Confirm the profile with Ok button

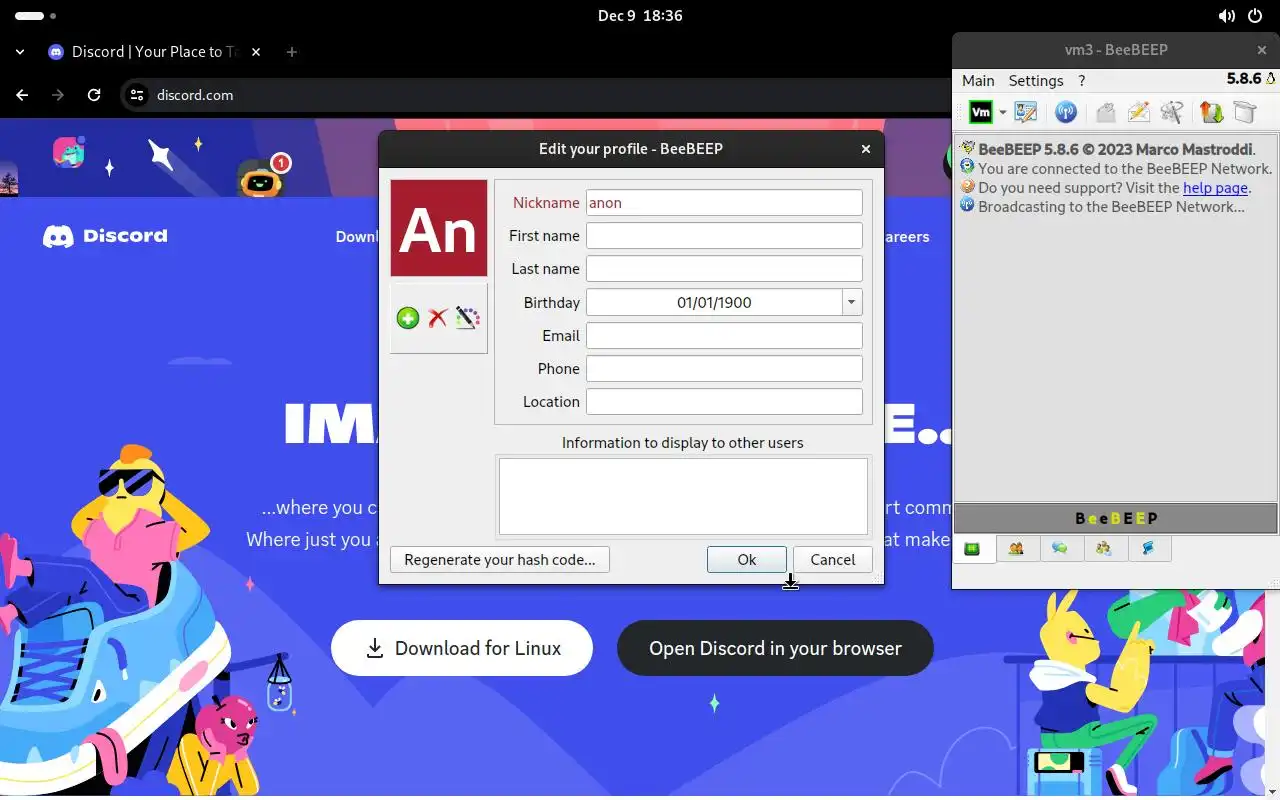747,560
